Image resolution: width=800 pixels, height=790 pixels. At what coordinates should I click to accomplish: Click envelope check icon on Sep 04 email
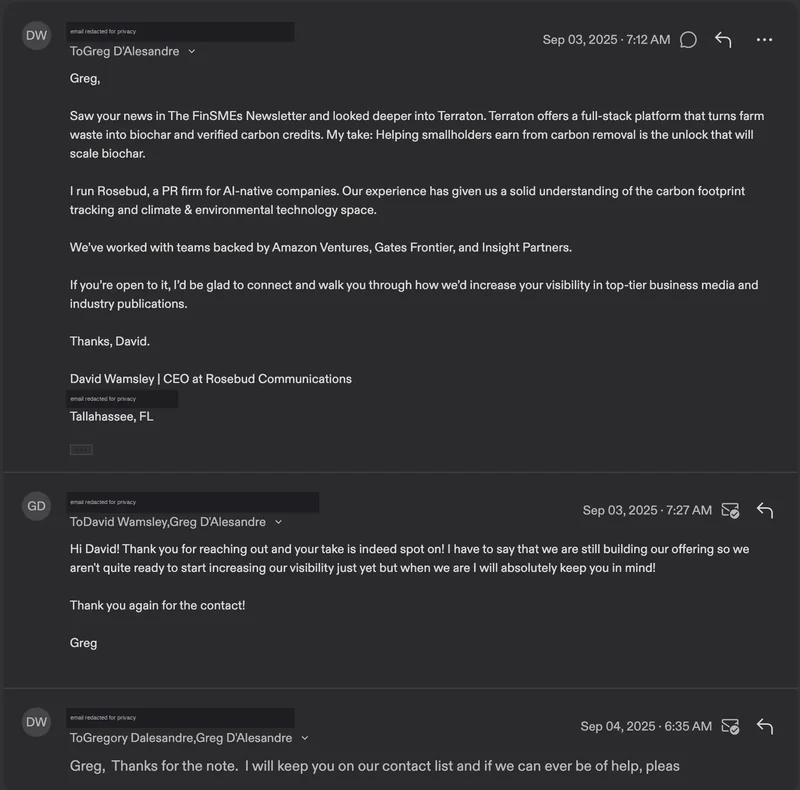(730, 726)
